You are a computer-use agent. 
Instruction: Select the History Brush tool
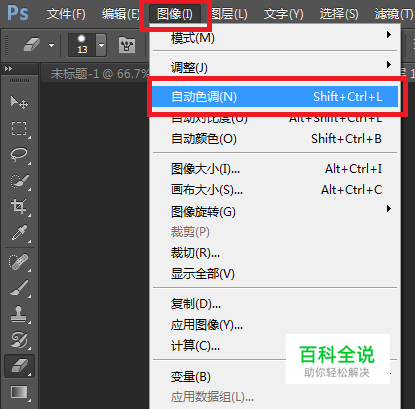19,340
